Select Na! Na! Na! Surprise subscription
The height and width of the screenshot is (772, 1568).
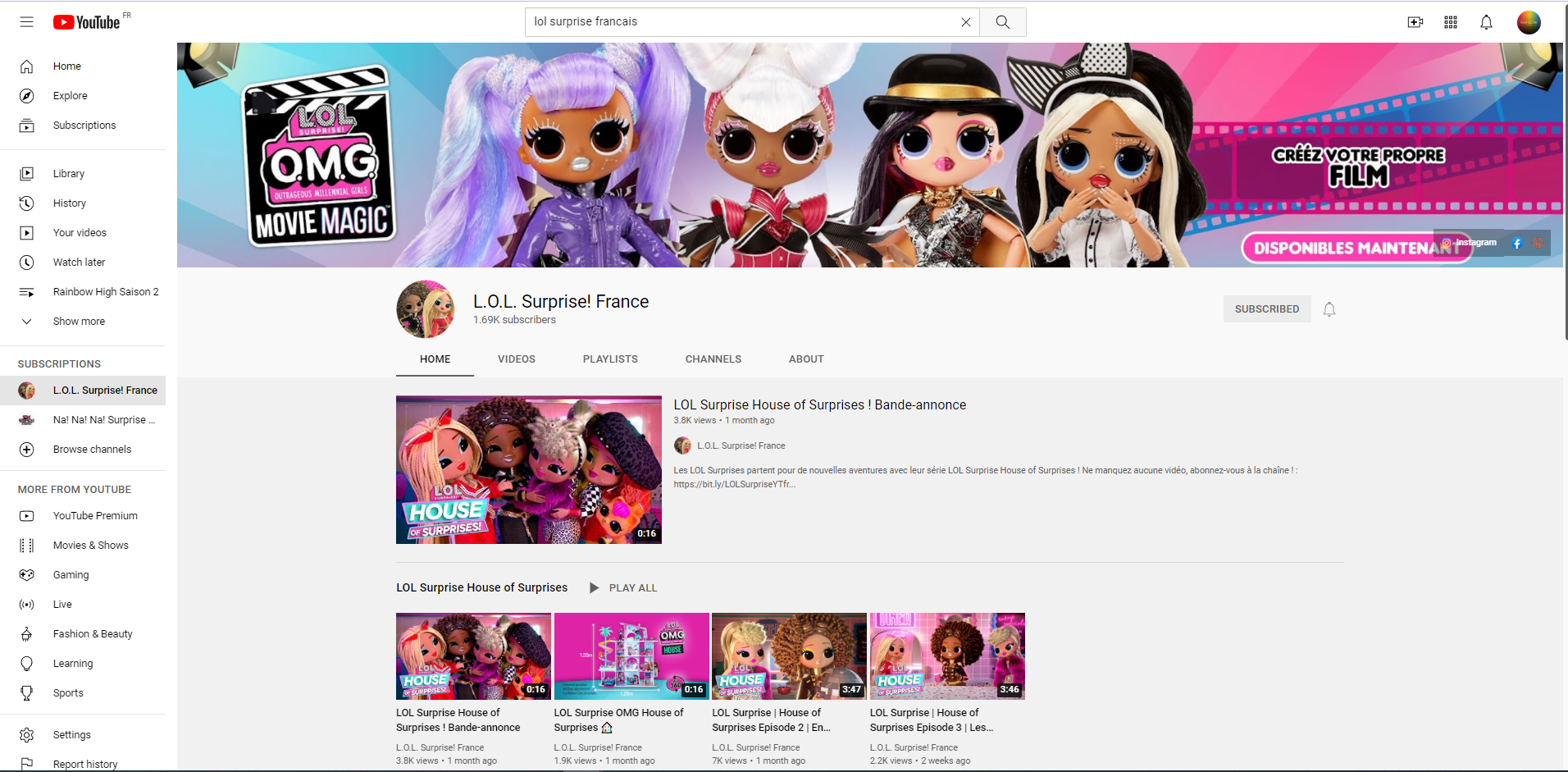coord(83,420)
